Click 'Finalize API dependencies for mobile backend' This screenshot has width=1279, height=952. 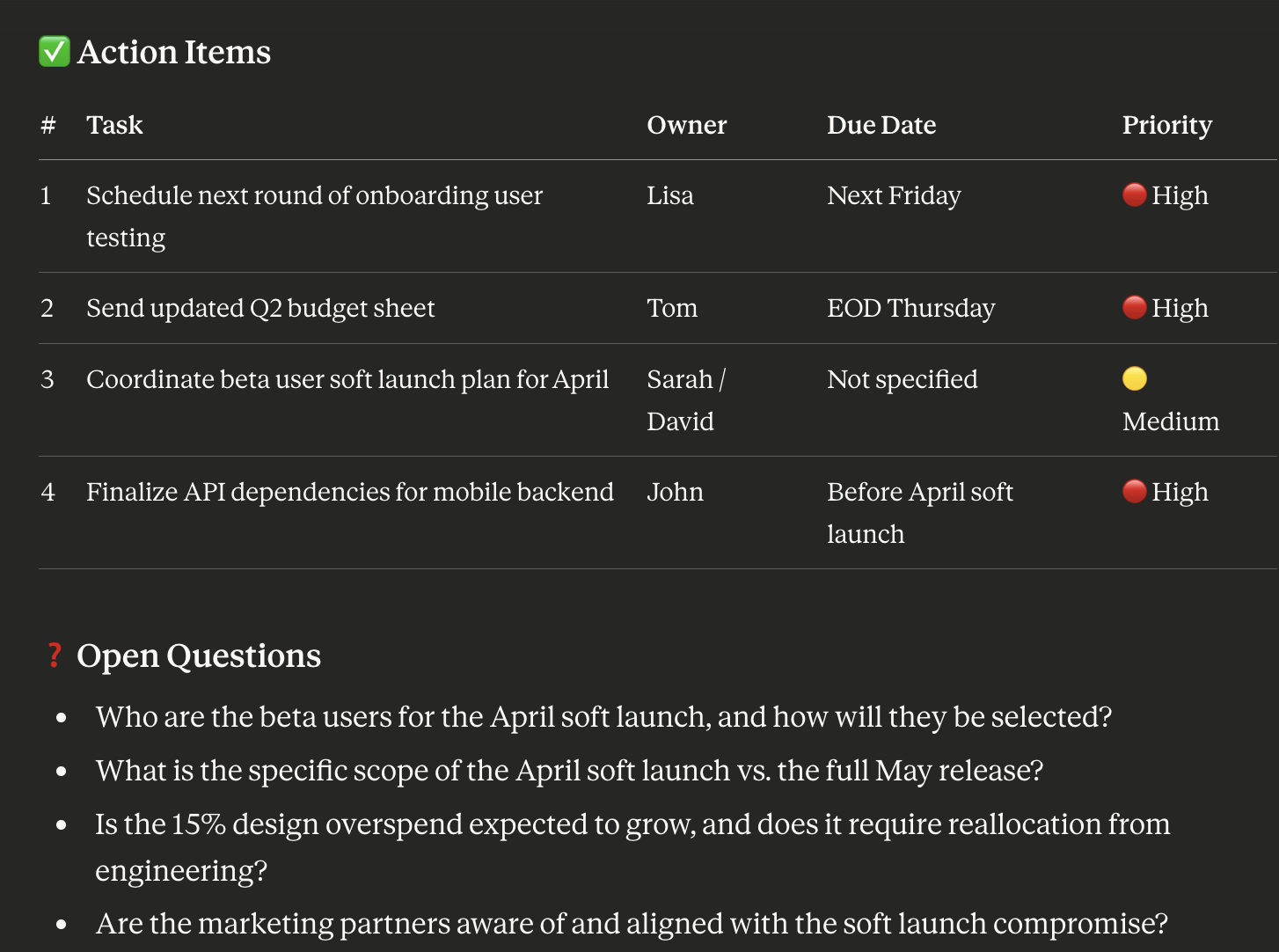pyautogui.click(x=349, y=492)
